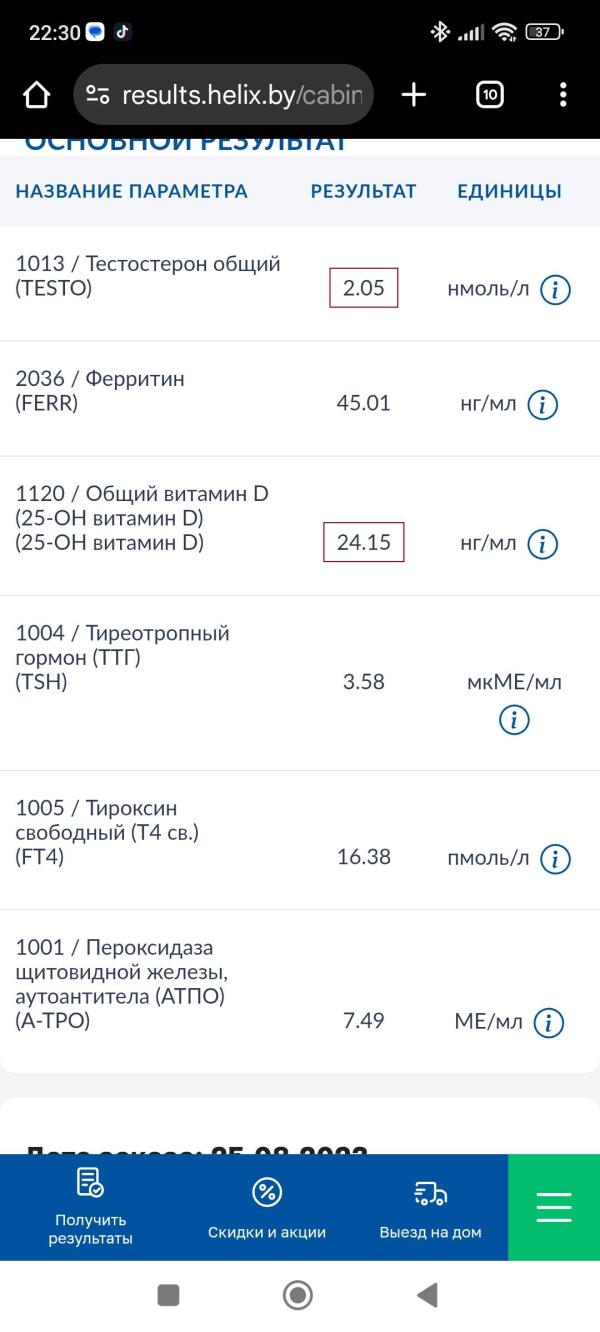This screenshot has width=600, height=1332.
Task: Open the browser three-dot menu
Action: coord(563,95)
